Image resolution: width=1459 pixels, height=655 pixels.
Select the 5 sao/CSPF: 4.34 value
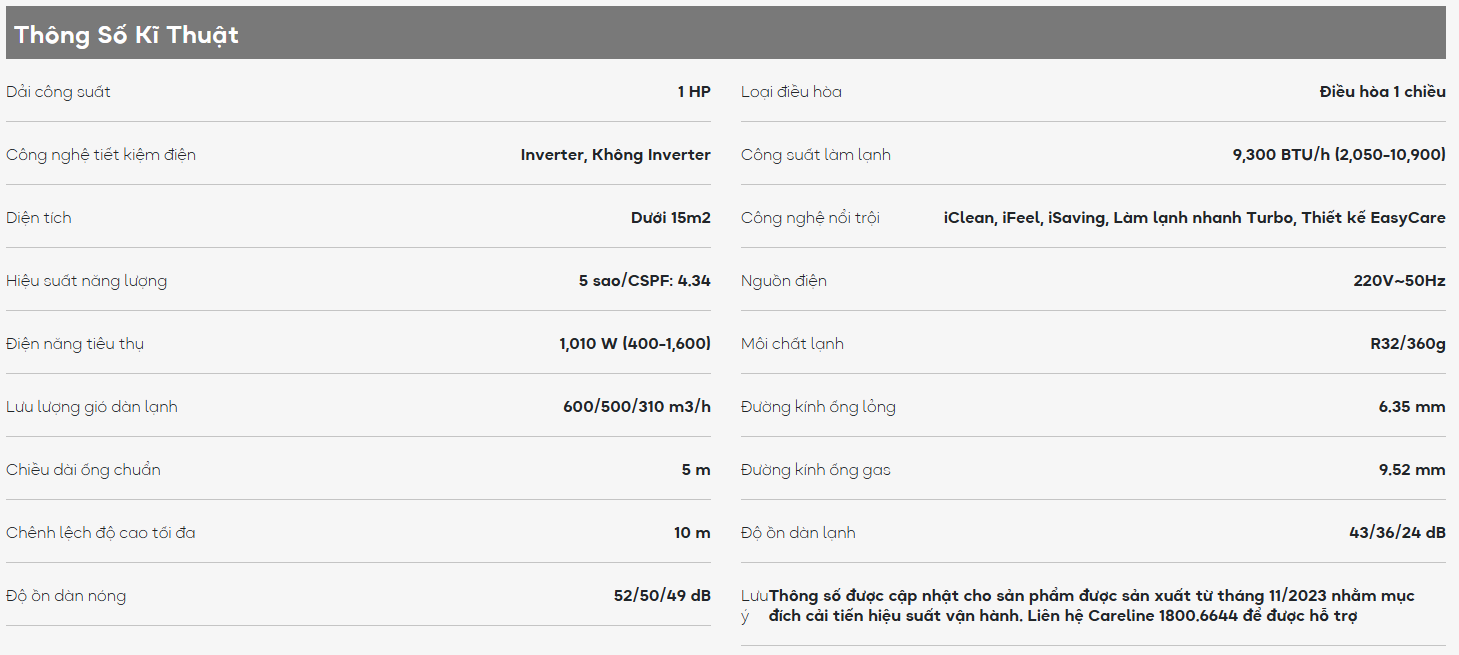tap(645, 281)
